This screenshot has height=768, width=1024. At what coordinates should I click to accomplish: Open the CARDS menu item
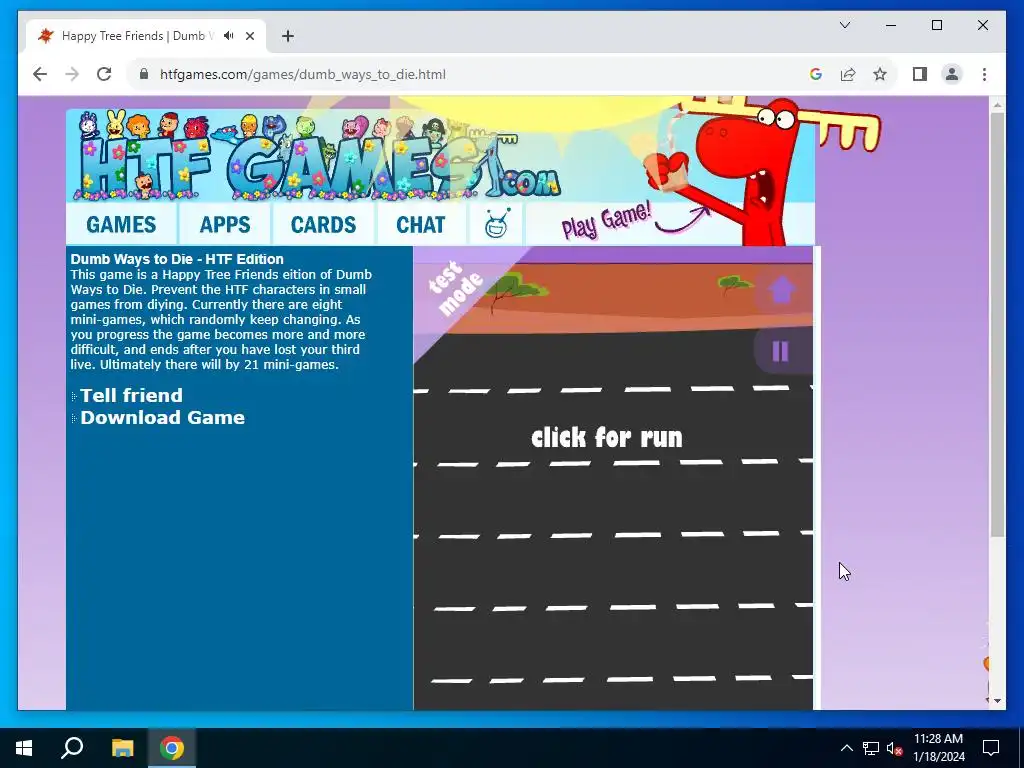323,225
